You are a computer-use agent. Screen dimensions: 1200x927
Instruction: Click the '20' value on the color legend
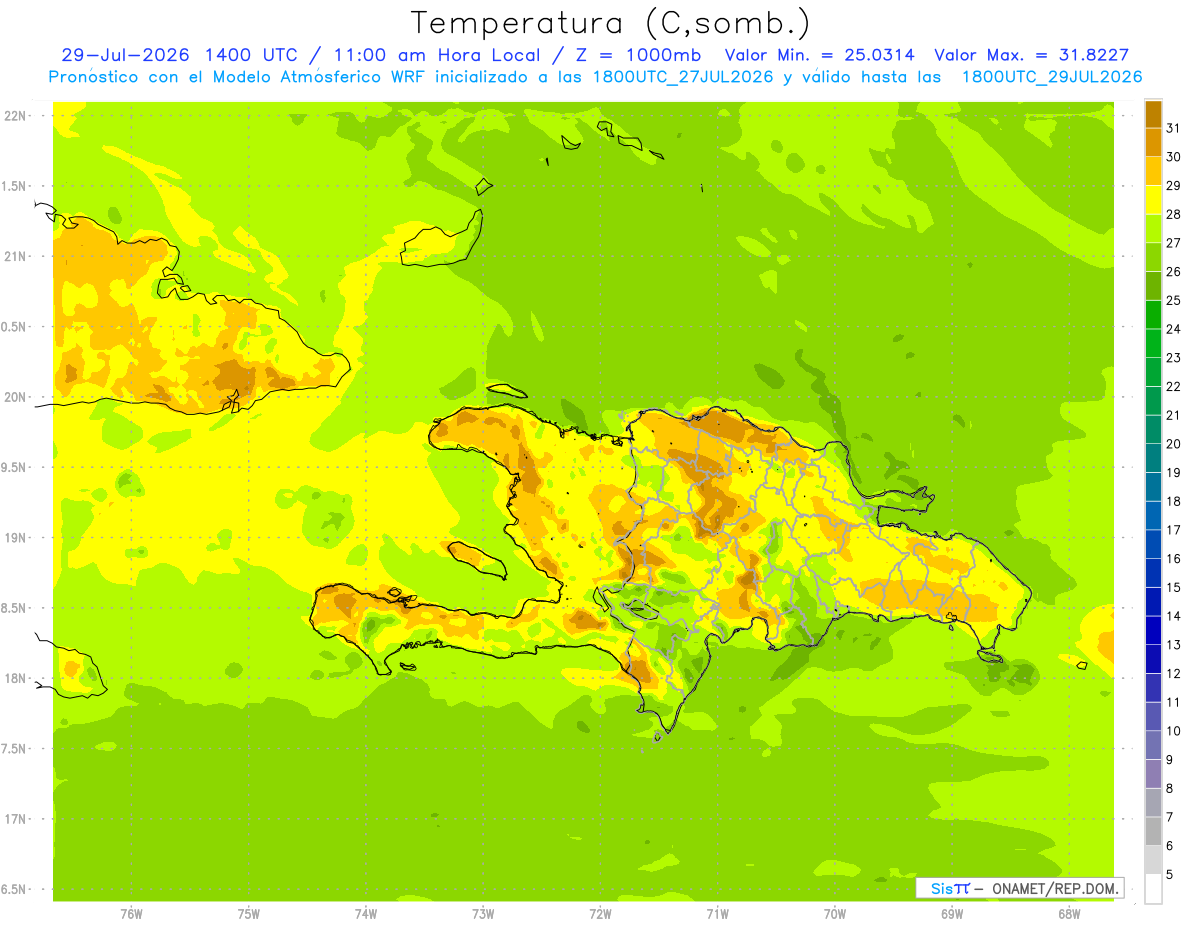[1173, 443]
